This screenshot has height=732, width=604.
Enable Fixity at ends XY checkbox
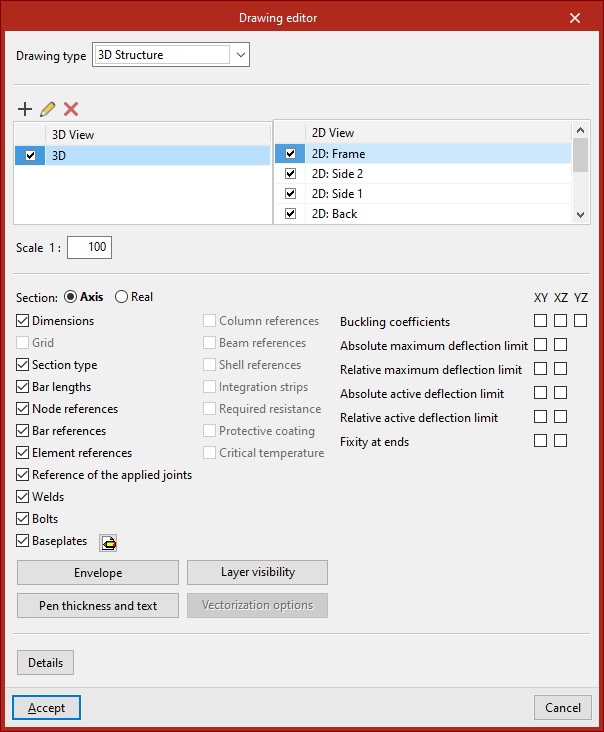[541, 441]
